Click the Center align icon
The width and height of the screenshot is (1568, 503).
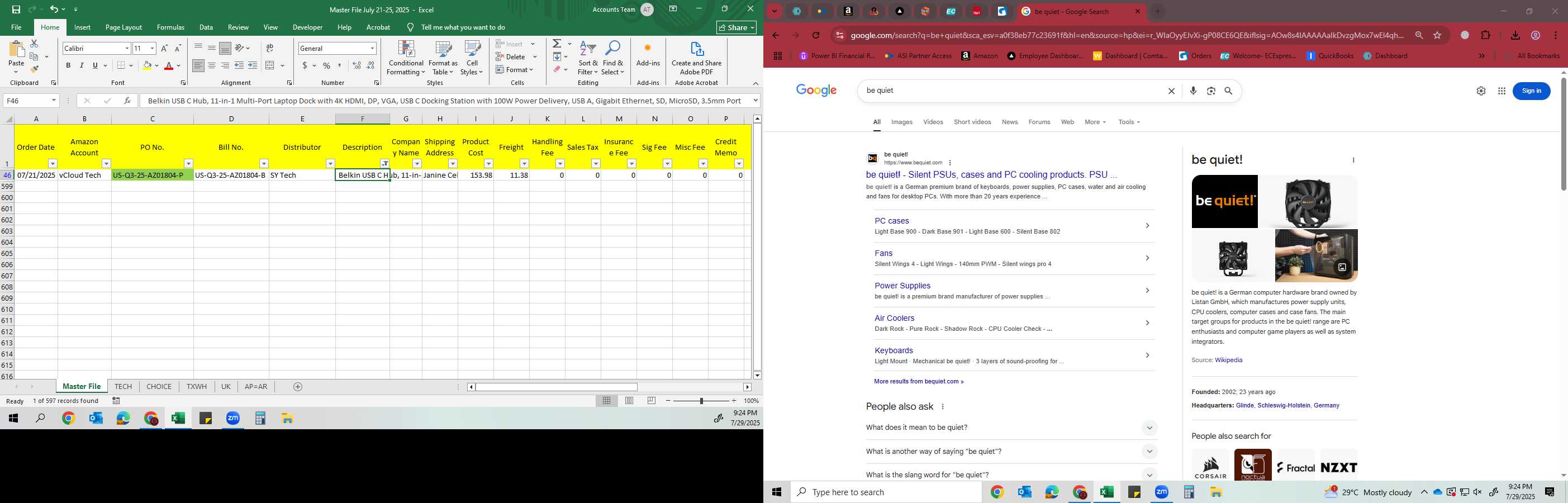(x=212, y=65)
